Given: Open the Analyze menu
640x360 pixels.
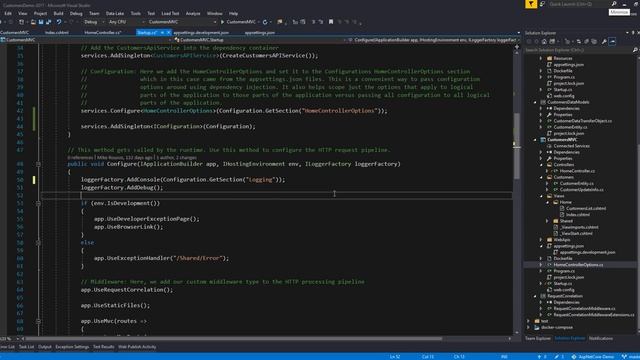Looking at the screenshot, I should pos(193,13).
